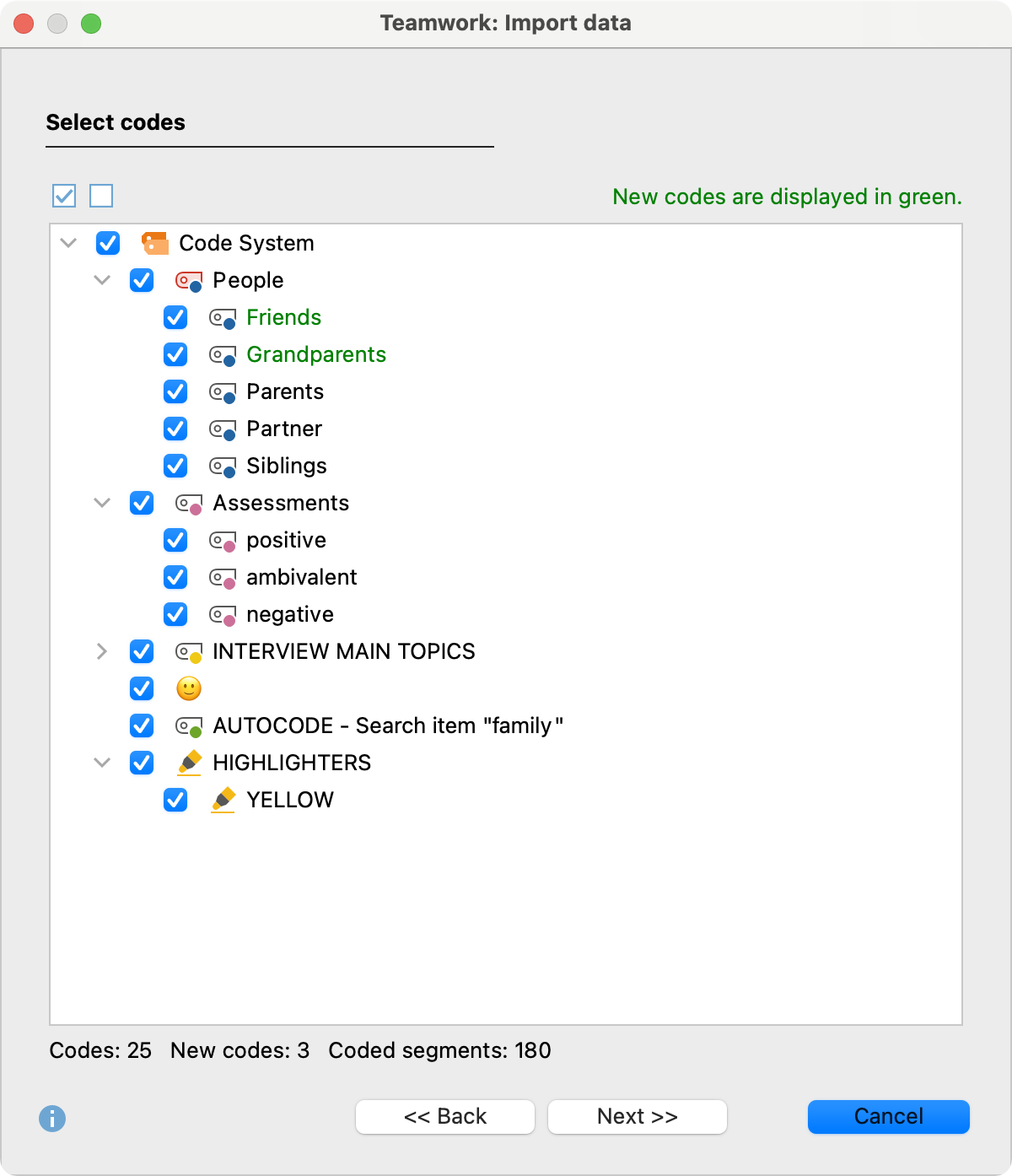Collapse the HIGHLIGHTERS group
Viewport: 1012px width, 1176px height.
tap(102, 763)
